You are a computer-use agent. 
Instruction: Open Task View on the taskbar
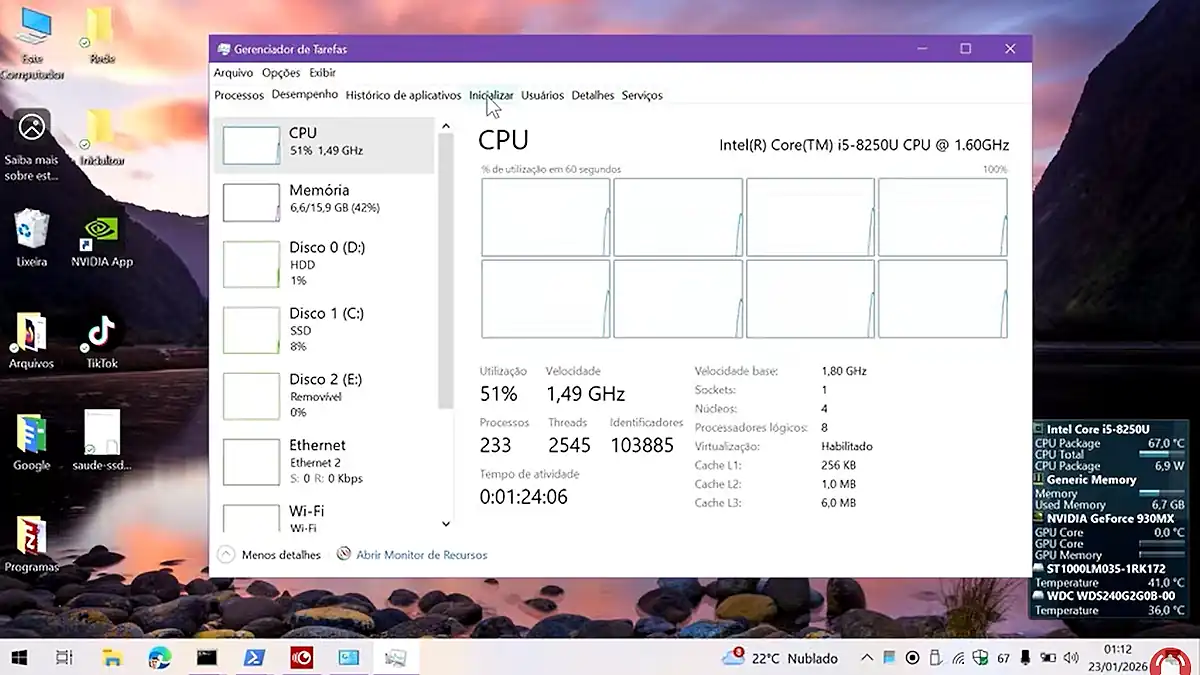tap(64, 657)
